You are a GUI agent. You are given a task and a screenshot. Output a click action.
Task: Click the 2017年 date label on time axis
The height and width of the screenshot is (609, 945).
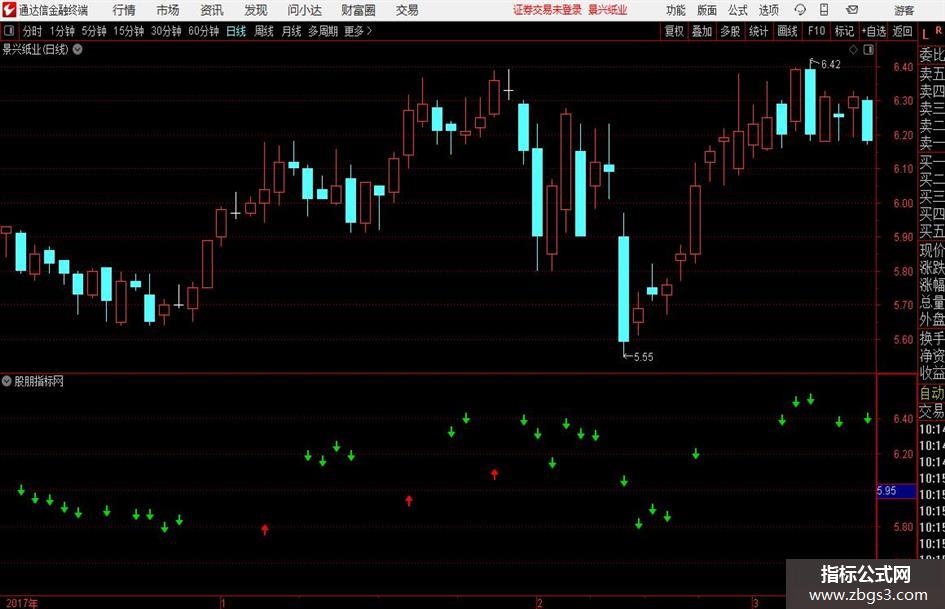tap(22, 603)
